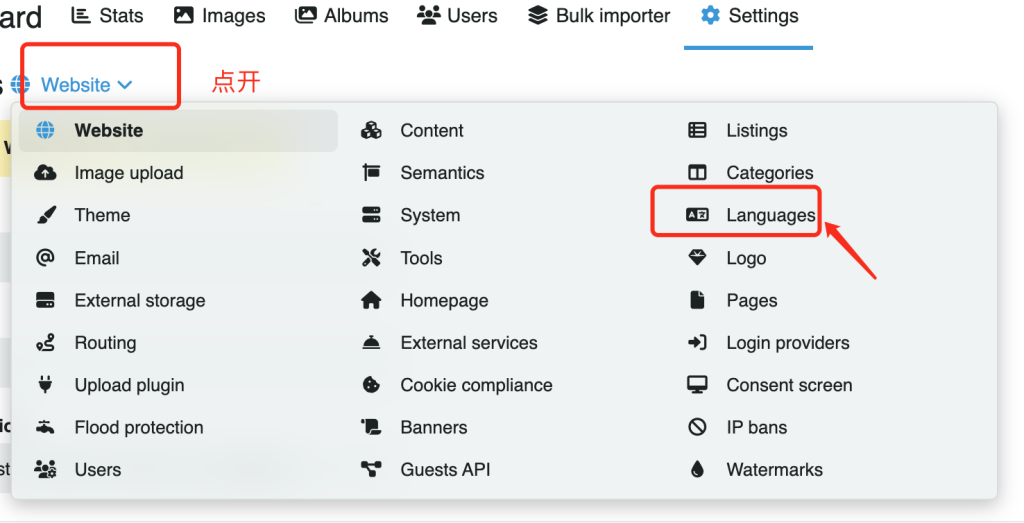This screenshot has height=523, width=1024.
Task: Open the Settings tab
Action: [x=749, y=16]
